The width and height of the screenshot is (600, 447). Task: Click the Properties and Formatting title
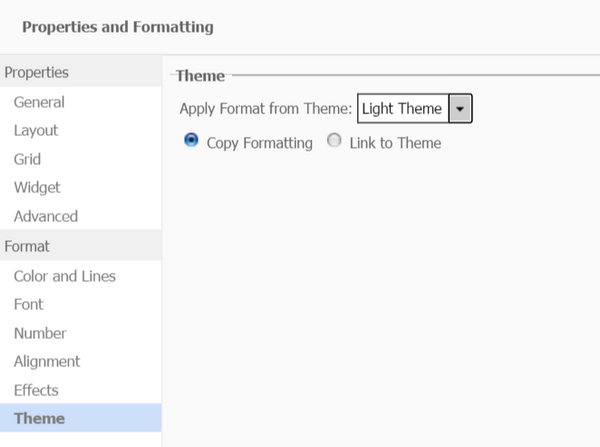click(117, 27)
